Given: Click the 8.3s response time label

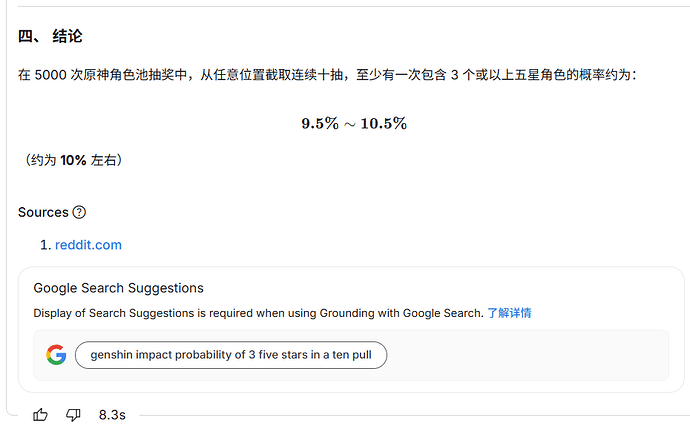Looking at the screenshot, I should click(112, 415).
